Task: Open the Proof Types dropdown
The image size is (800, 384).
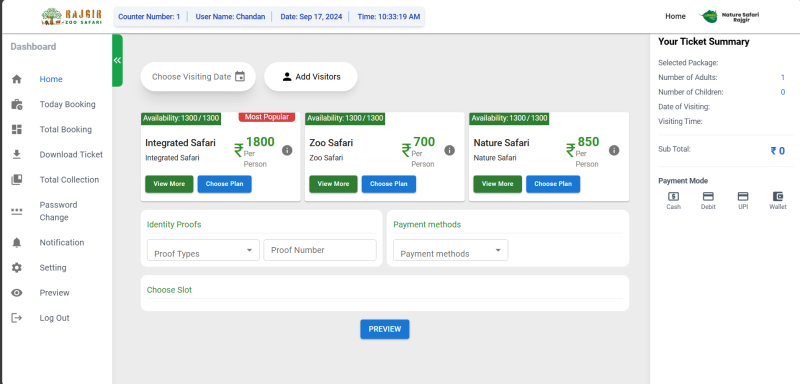Action: pos(203,250)
